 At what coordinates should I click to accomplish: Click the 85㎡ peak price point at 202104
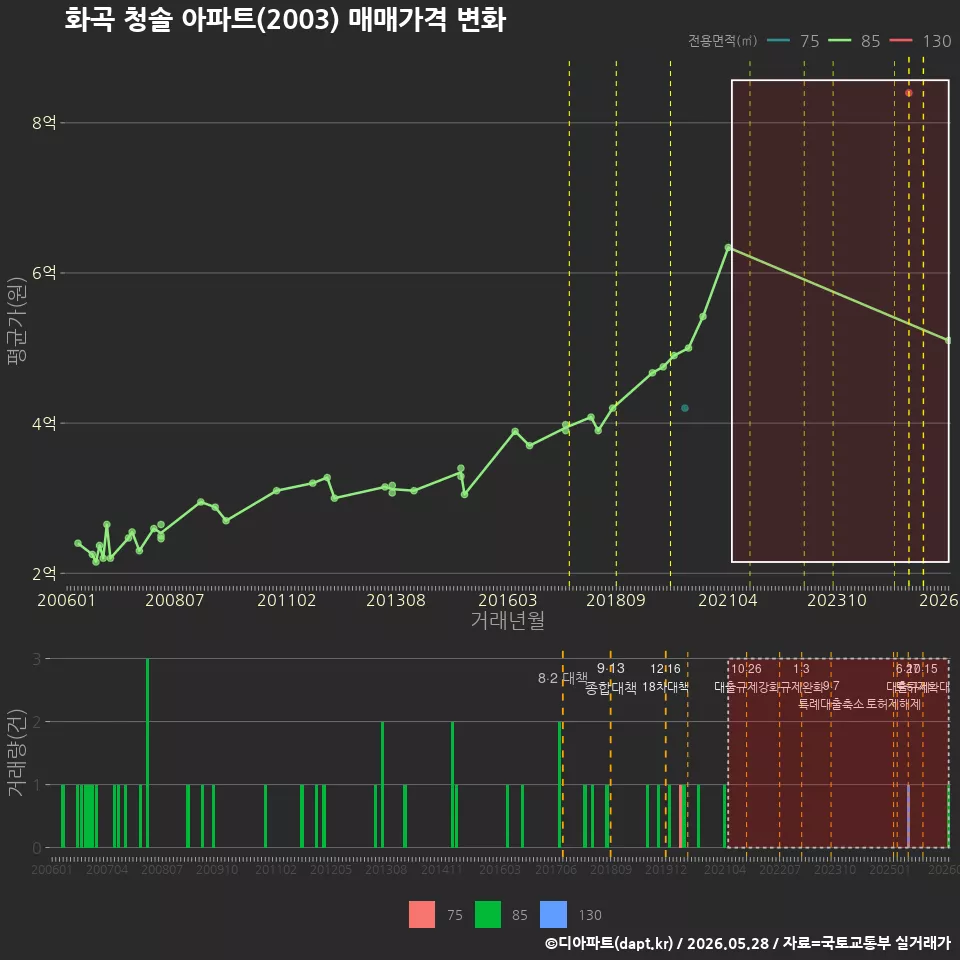point(728,247)
